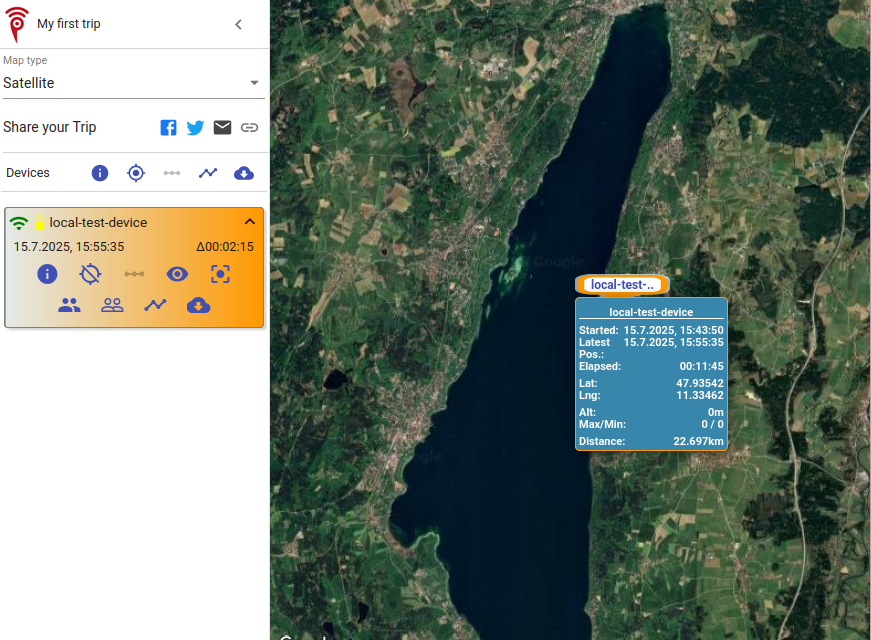871x640 pixels.
Task: Enable auto-centering for local-test-device
Action: pyautogui.click(x=90, y=274)
